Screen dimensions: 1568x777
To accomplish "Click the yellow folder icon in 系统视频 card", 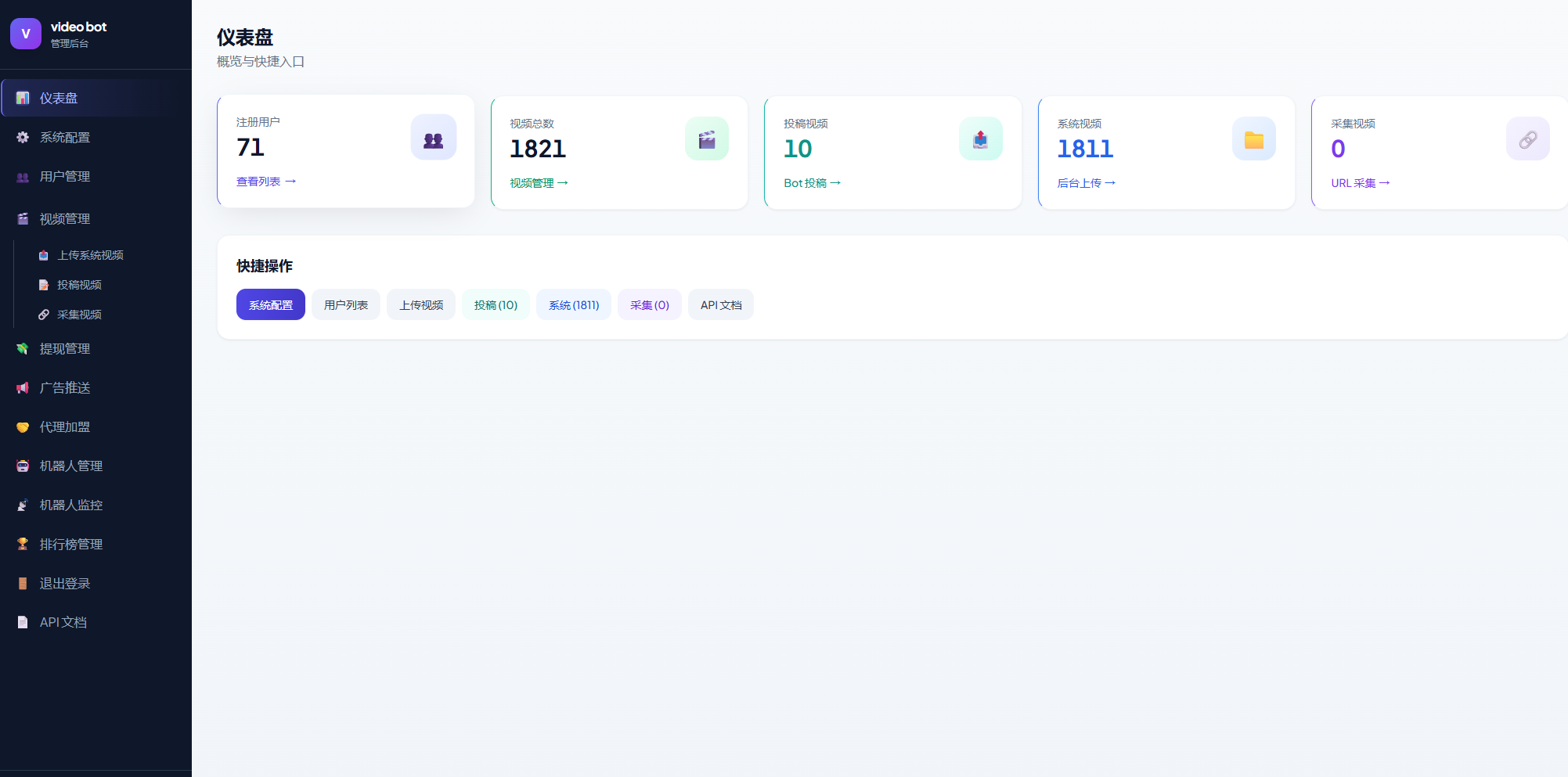I will point(1253,139).
